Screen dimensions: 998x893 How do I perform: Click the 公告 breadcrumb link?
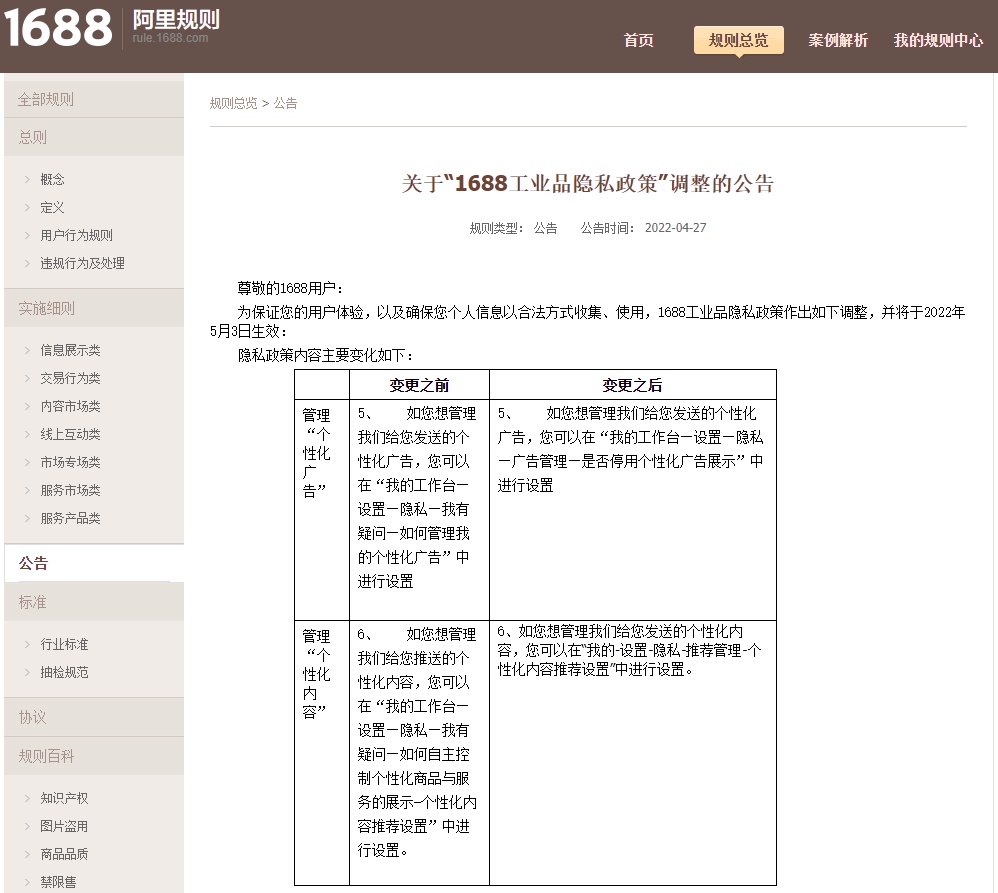pyautogui.click(x=285, y=103)
